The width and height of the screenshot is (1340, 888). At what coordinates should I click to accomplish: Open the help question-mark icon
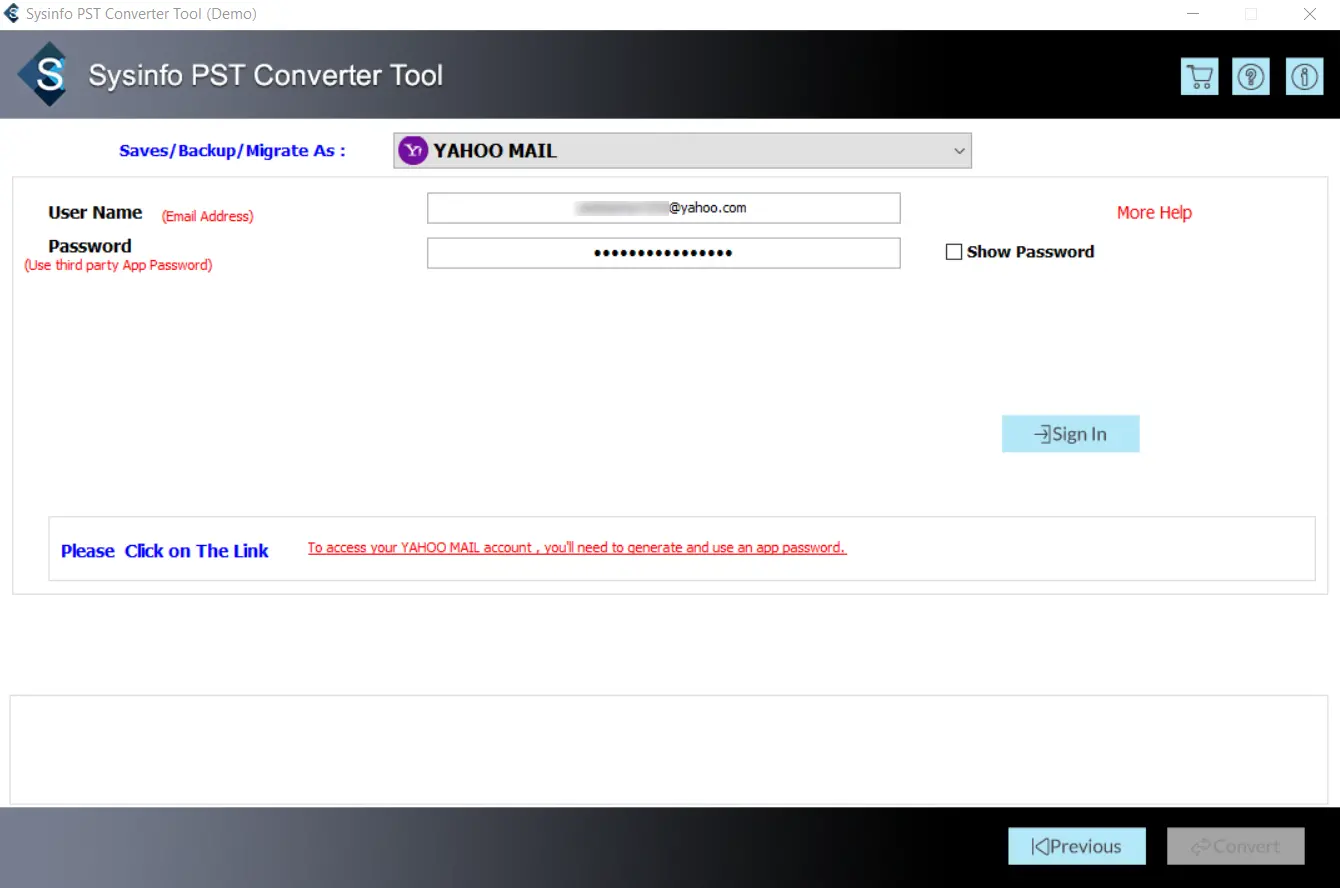tap(1251, 77)
